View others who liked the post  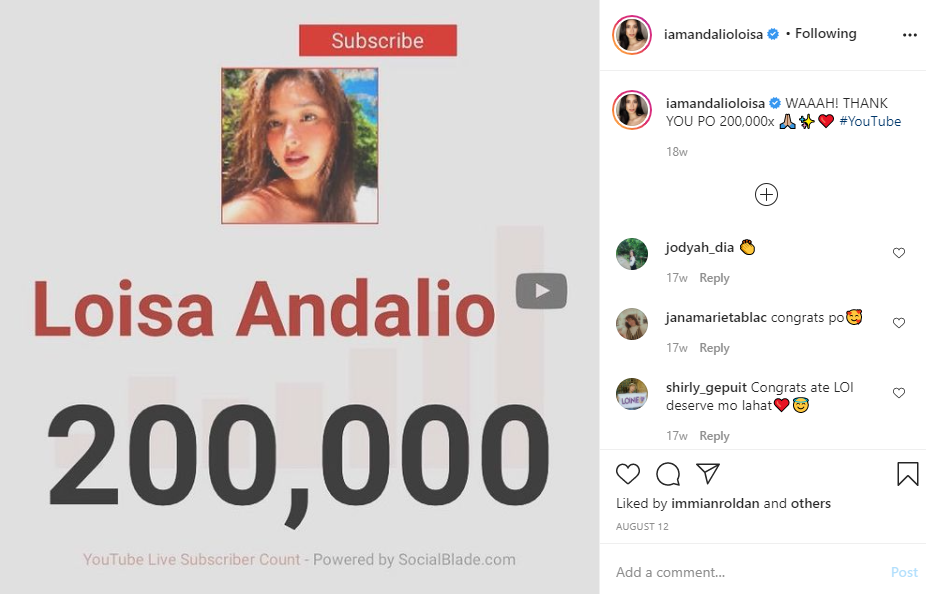[x=810, y=503]
